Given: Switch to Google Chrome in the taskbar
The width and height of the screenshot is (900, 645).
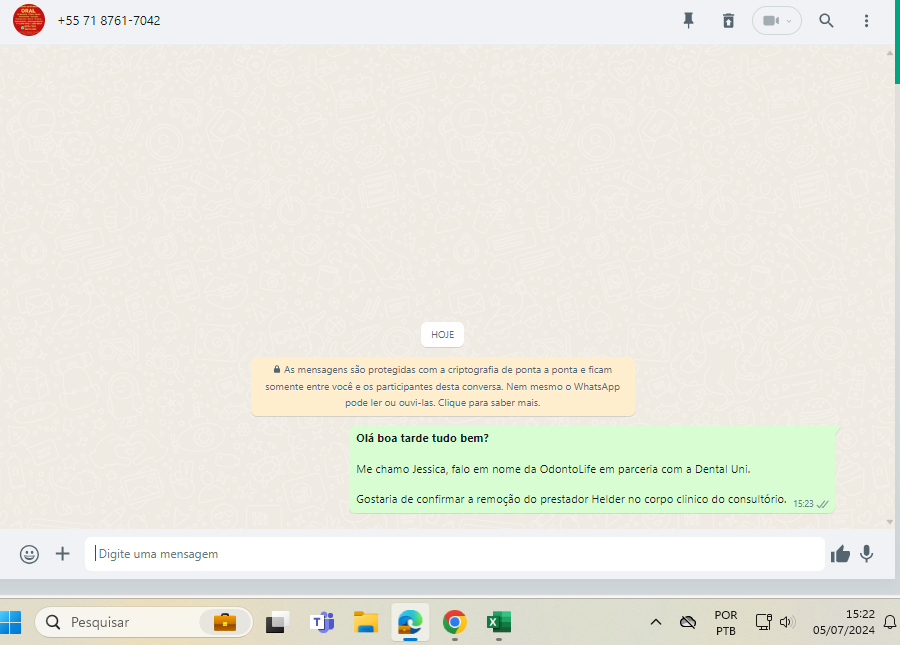Looking at the screenshot, I should (x=455, y=622).
